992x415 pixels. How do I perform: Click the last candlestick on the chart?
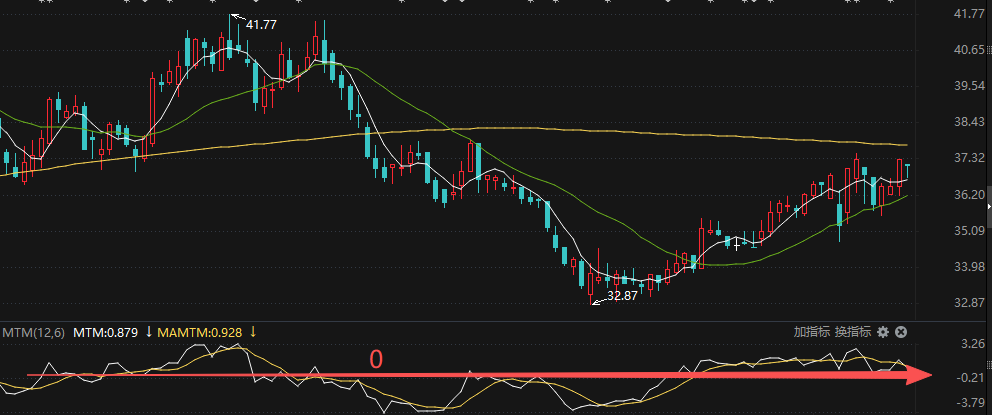point(908,165)
